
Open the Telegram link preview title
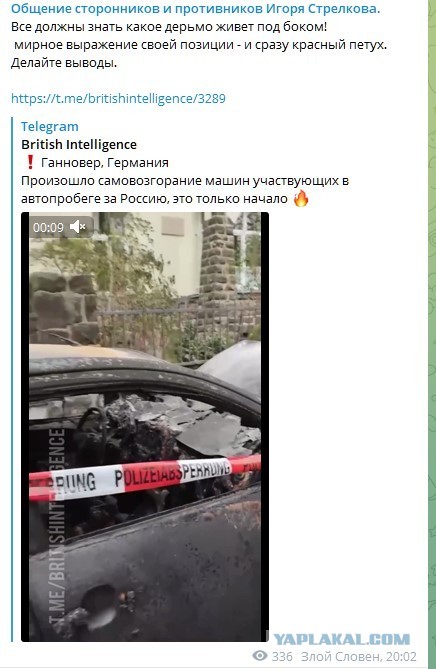(49, 127)
